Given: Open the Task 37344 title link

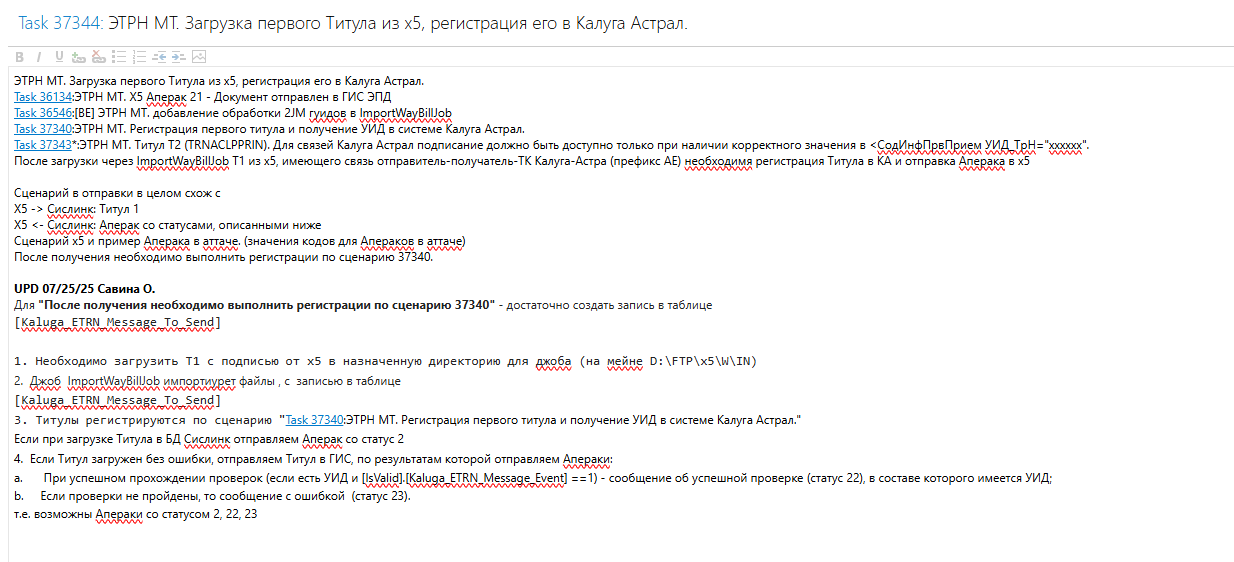Looking at the screenshot, I should pyautogui.click(x=60, y=21).
